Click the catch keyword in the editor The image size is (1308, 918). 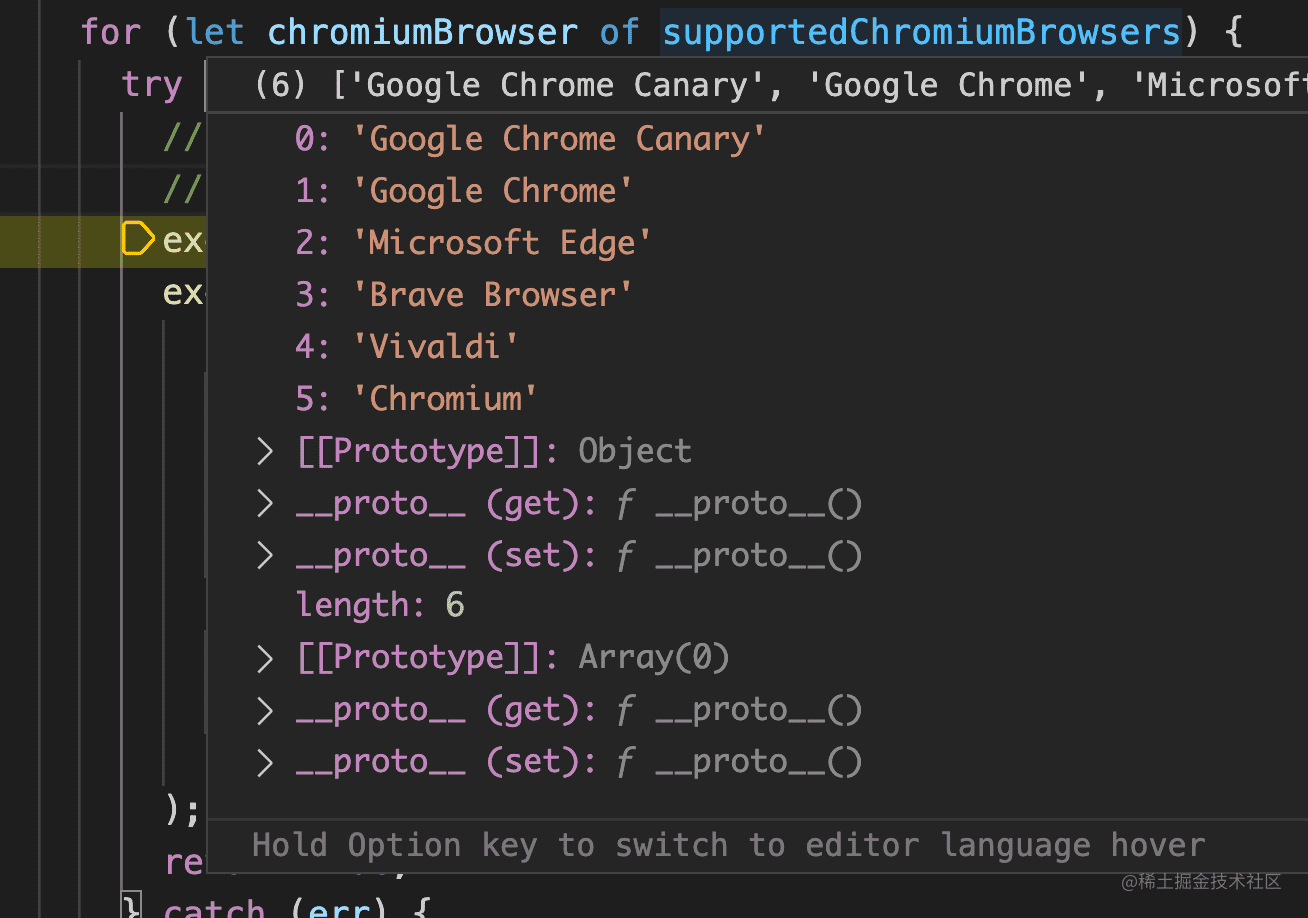tap(214, 908)
